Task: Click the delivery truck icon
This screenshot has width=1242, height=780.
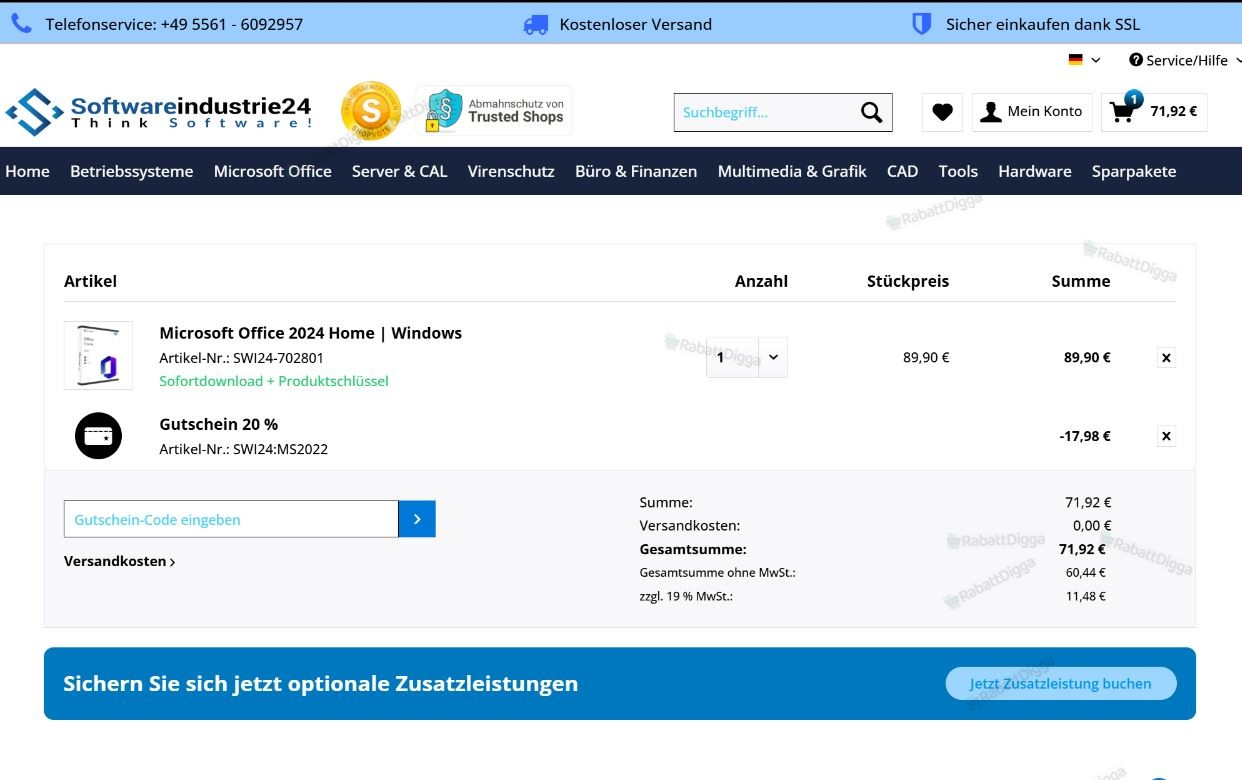Action: [x=536, y=25]
